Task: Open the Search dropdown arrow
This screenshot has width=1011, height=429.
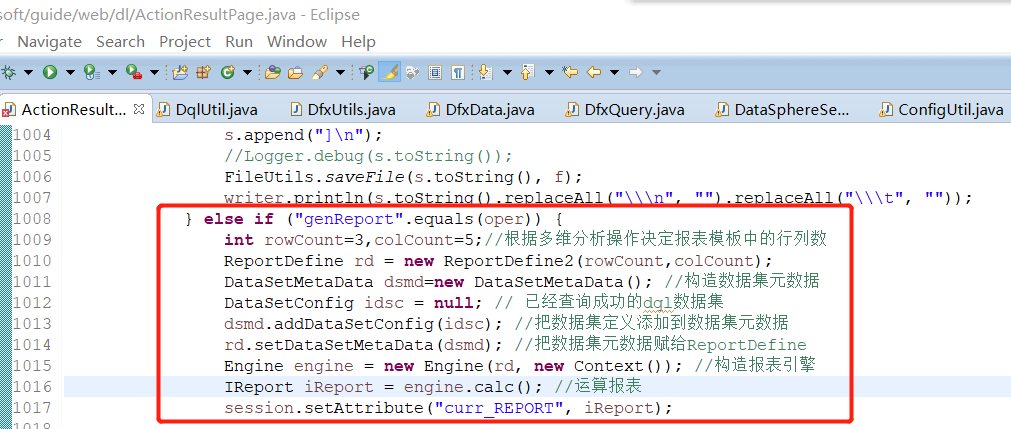Action: coord(340,72)
